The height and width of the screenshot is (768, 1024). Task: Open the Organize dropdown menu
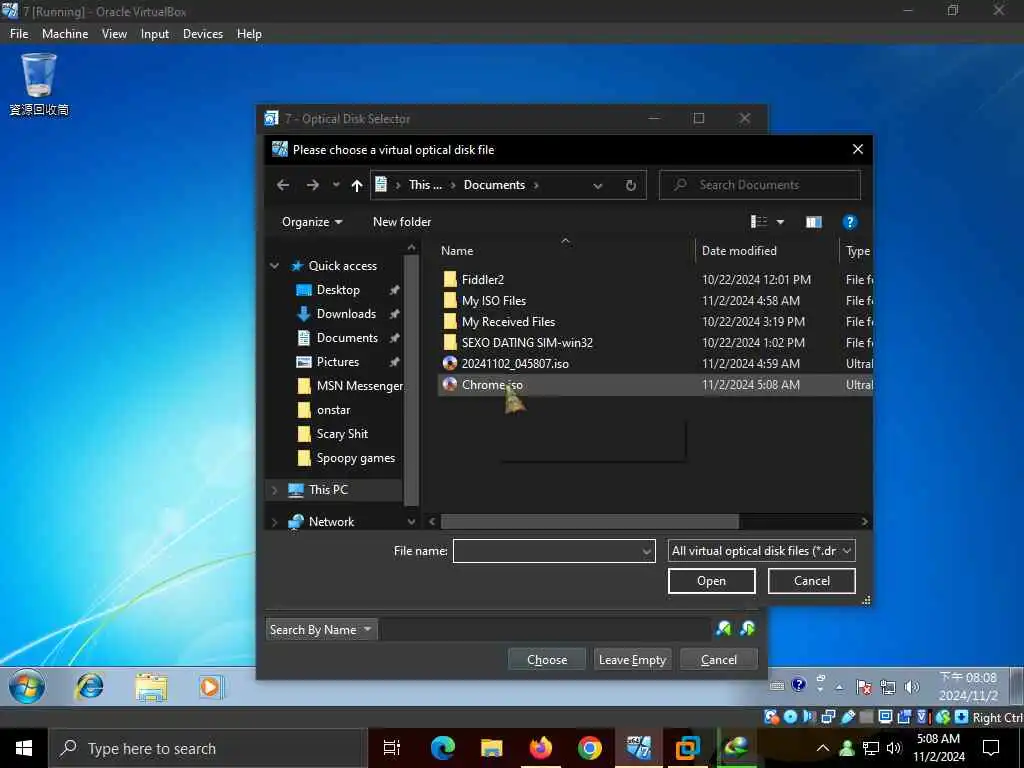(x=312, y=222)
